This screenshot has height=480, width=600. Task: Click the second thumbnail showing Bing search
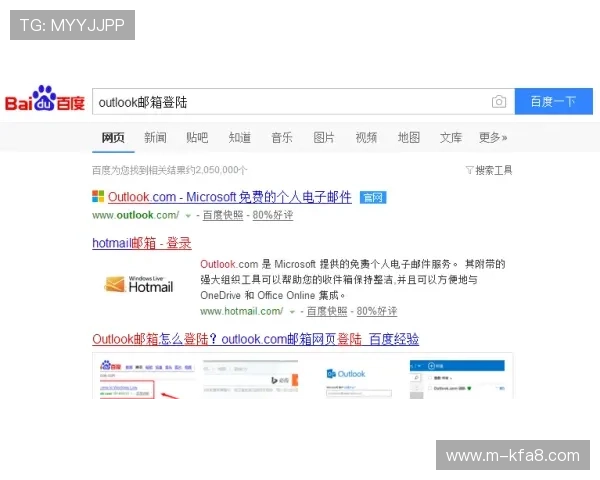(x=250, y=379)
